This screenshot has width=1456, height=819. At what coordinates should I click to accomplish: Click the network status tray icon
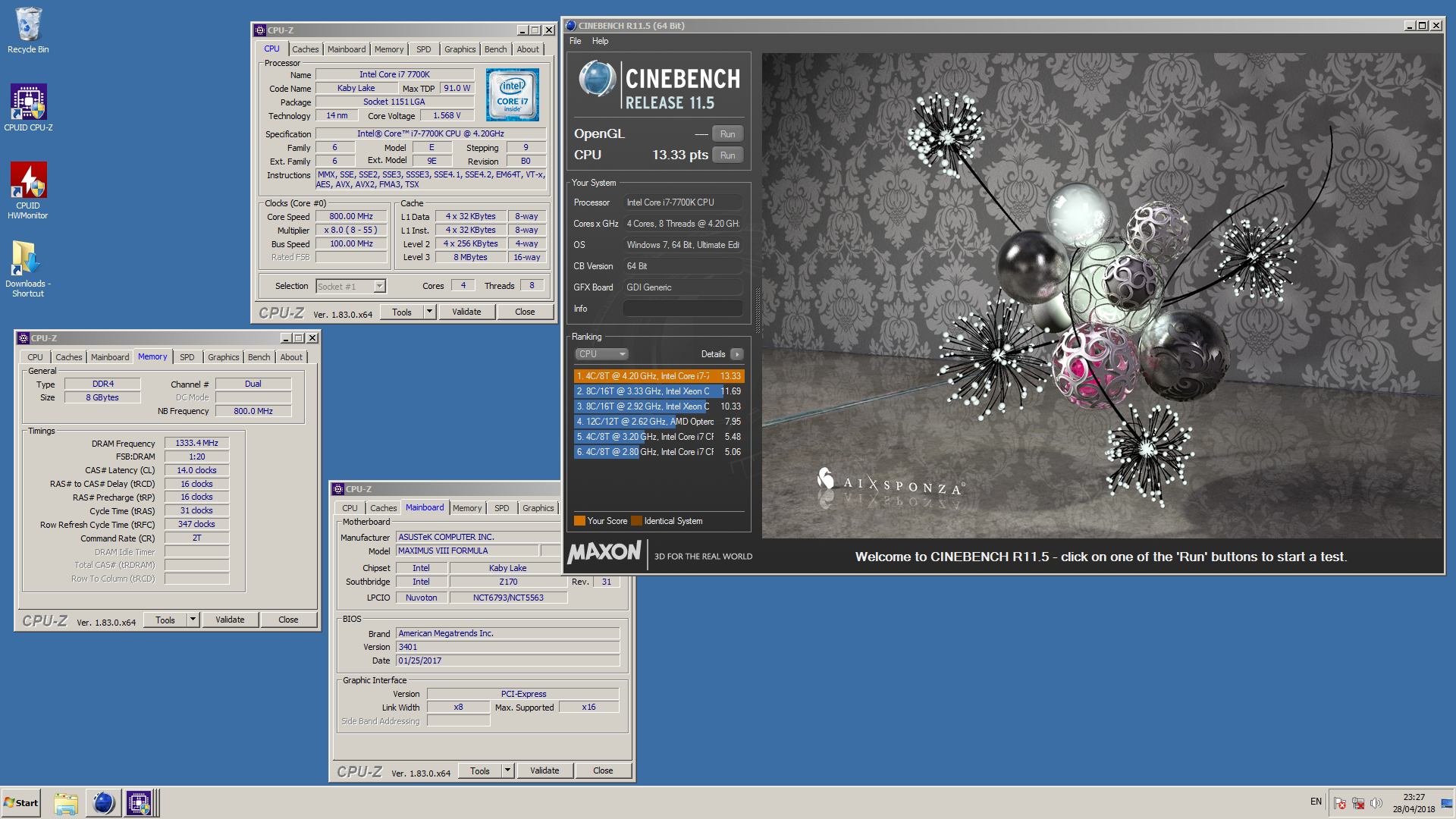coord(1358,803)
